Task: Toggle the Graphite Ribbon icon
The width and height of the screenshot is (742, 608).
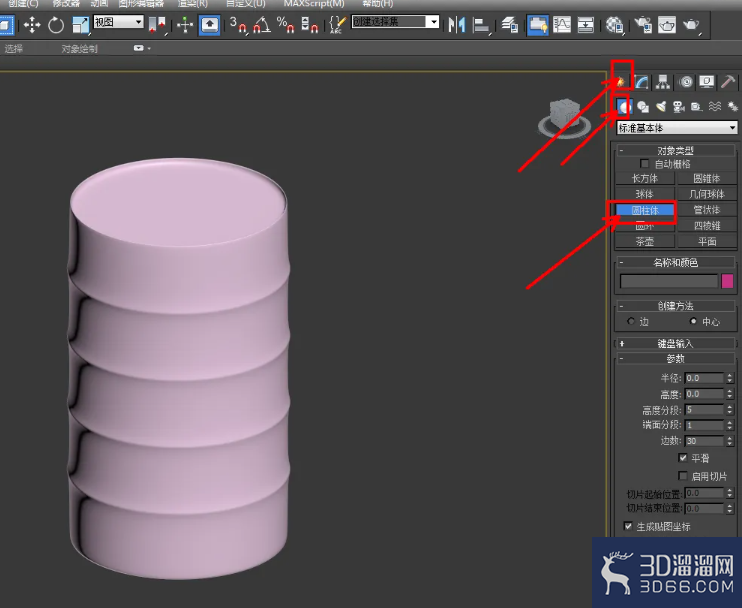Action: (x=538, y=25)
